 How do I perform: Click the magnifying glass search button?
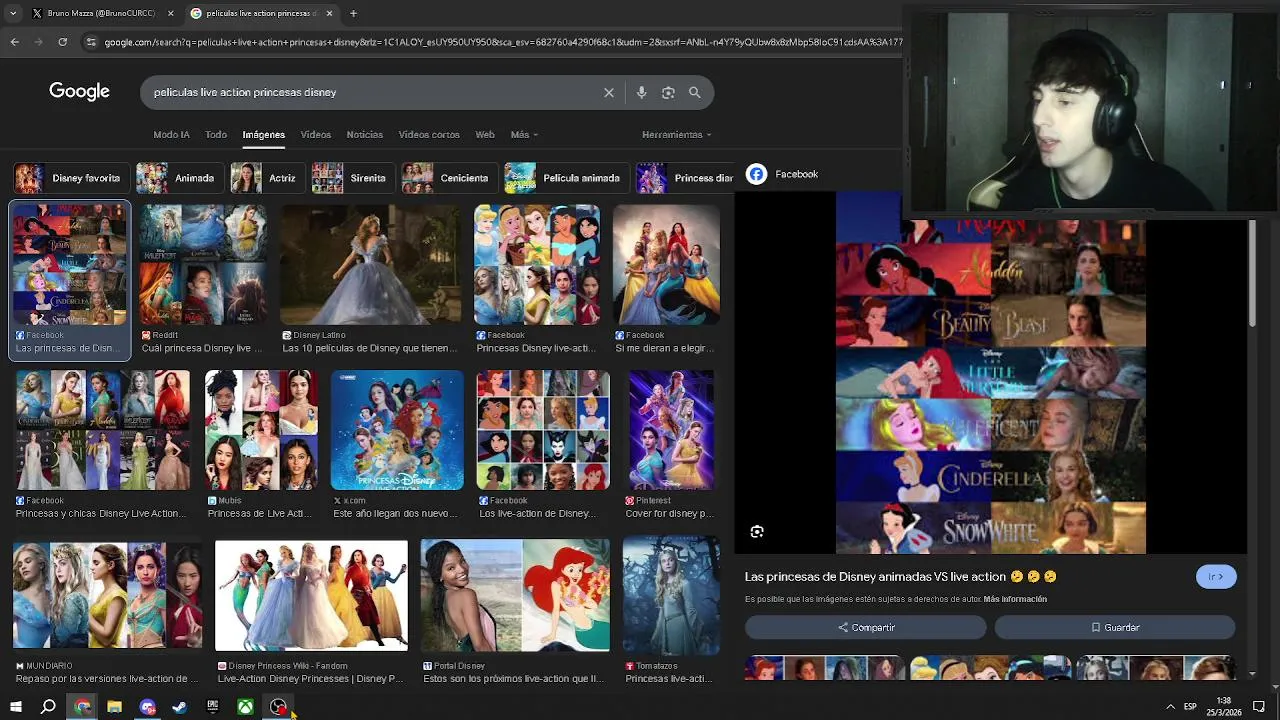point(694,92)
